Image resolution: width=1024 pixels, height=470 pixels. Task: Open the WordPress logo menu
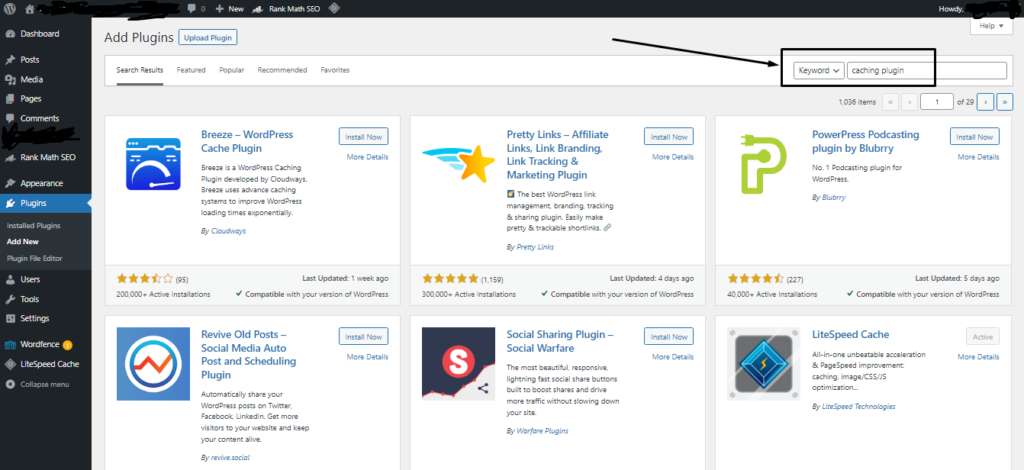[x=10, y=8]
